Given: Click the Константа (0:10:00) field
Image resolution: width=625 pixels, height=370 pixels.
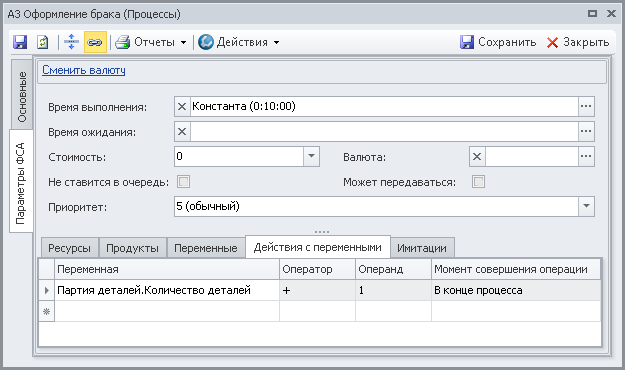Looking at the screenshot, I should point(384,106).
